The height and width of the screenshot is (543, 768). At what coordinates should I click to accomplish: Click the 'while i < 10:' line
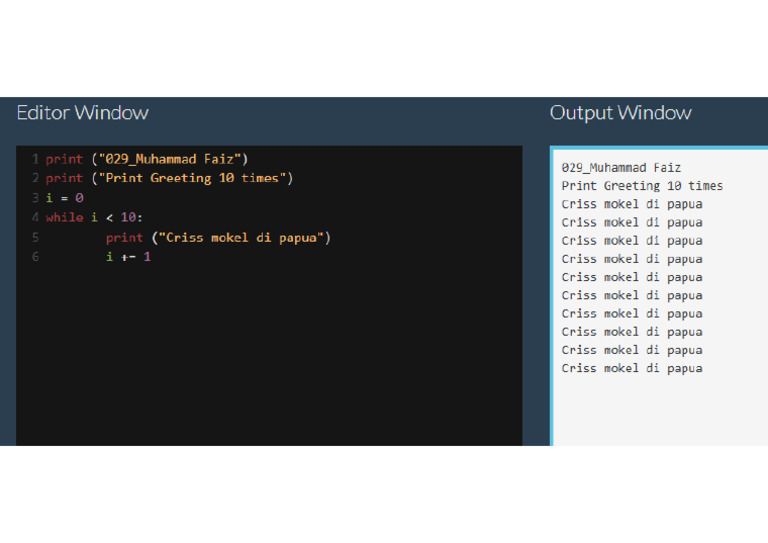94,217
